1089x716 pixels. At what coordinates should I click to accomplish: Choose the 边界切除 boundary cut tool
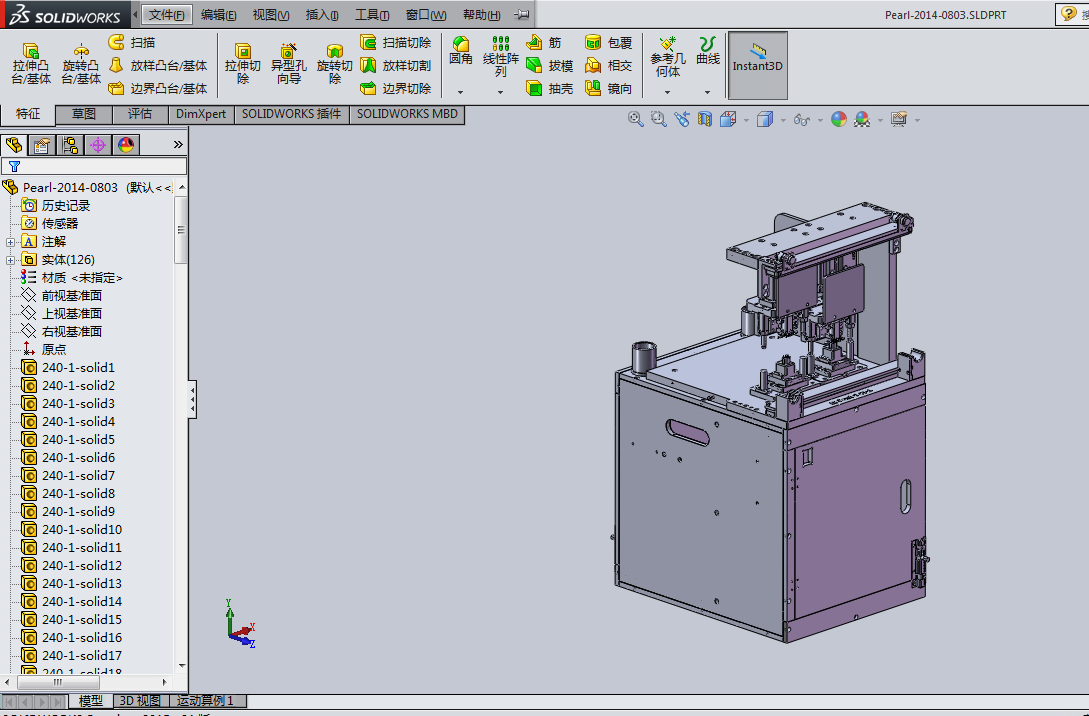point(396,88)
